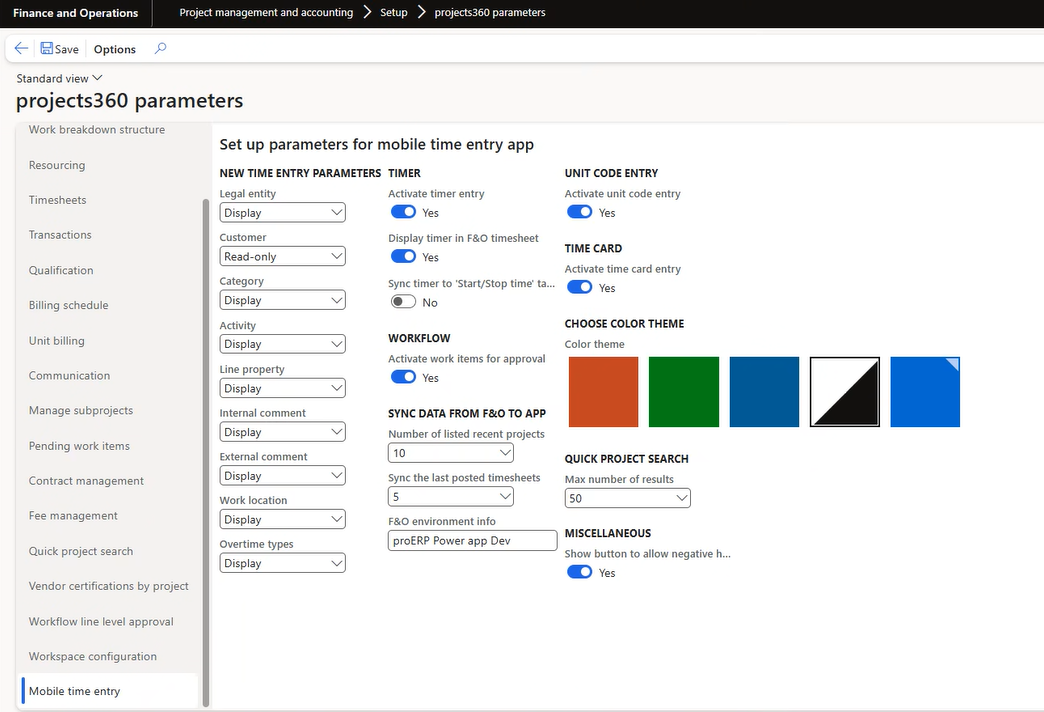Choose the green color theme
The image size is (1044, 712).
pyautogui.click(x=684, y=392)
